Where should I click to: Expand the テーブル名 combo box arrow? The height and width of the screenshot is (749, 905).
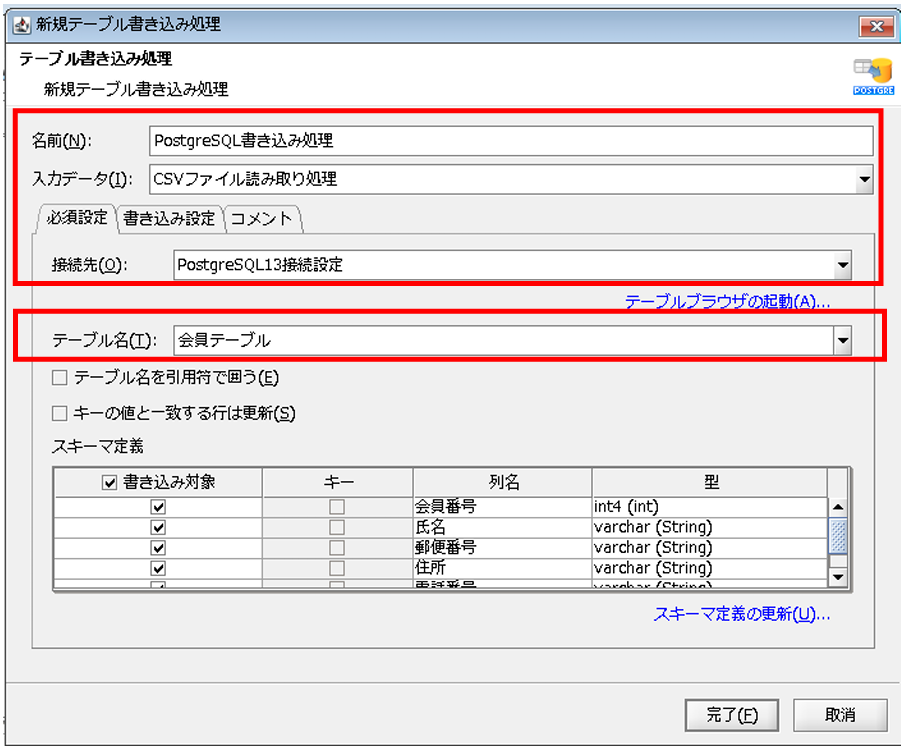[x=842, y=342]
